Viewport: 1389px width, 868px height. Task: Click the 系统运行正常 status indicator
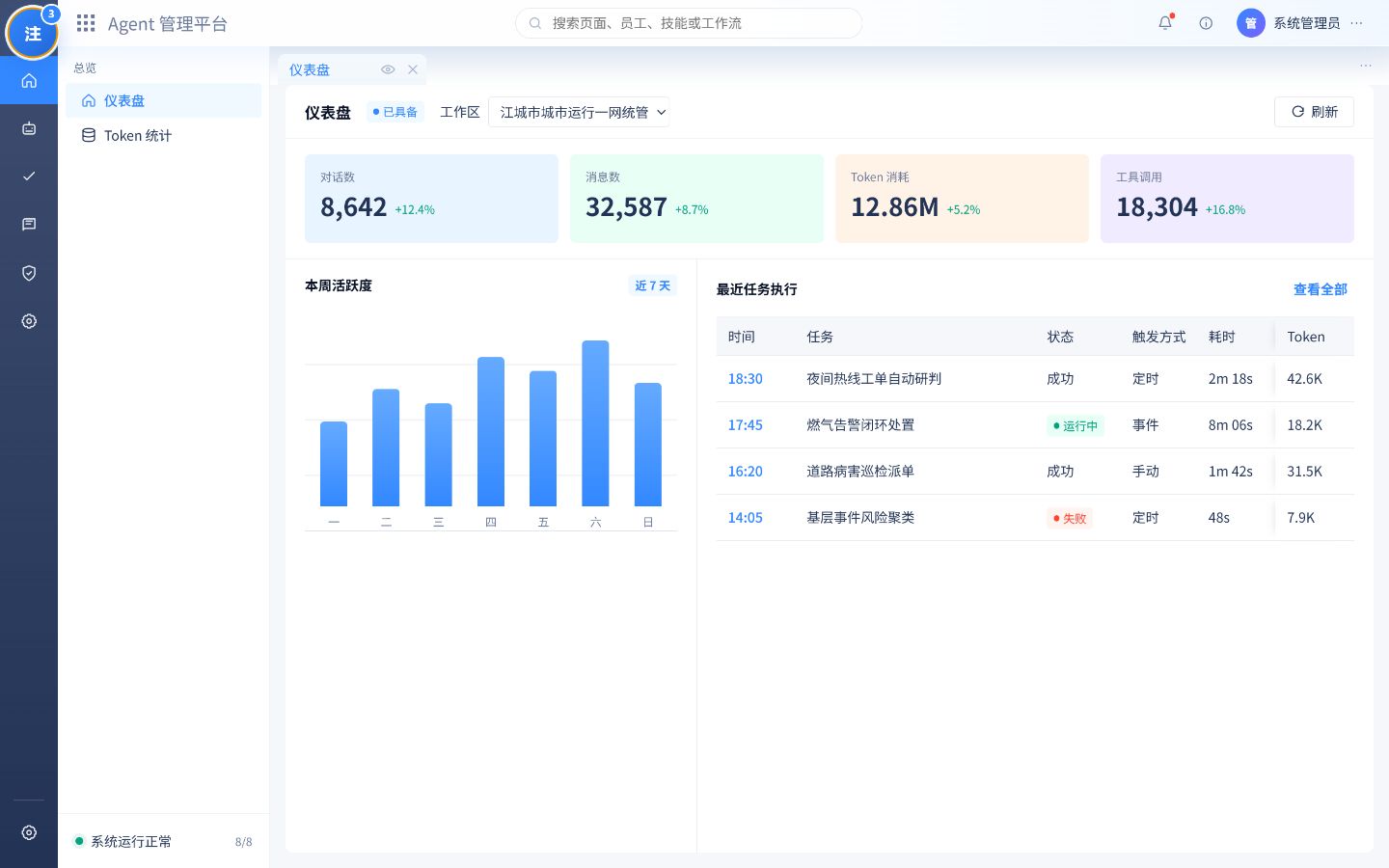click(123, 841)
